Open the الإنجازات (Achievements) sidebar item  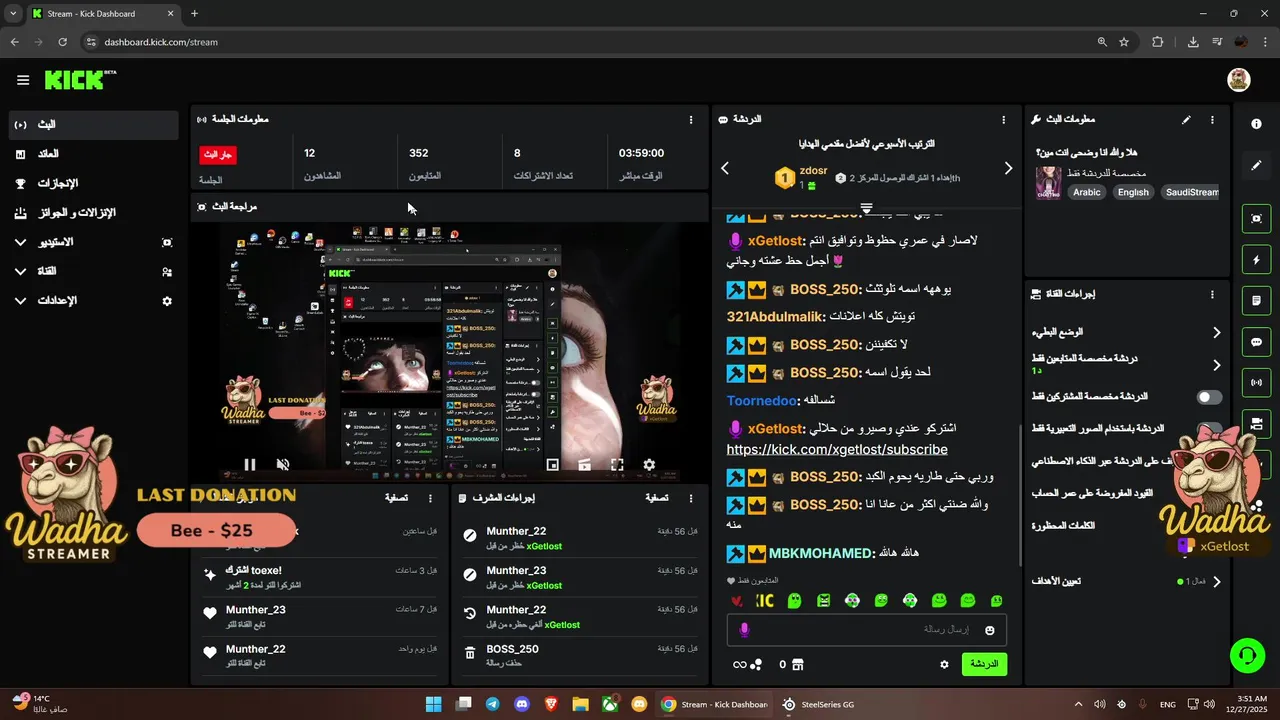click(95, 183)
